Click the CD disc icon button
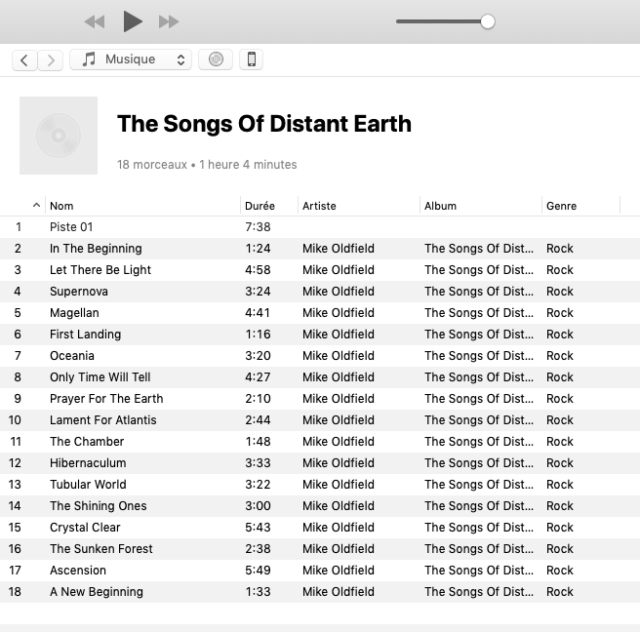The image size is (640, 632). (x=216, y=60)
